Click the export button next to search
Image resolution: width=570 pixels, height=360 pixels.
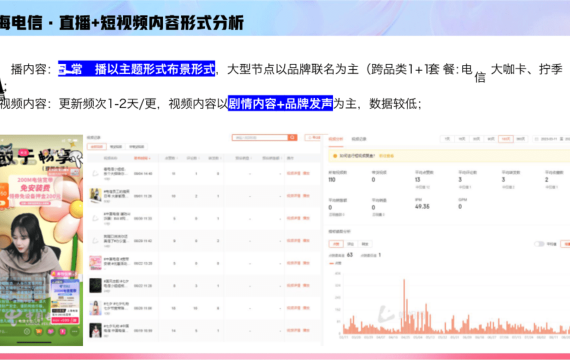point(314,137)
